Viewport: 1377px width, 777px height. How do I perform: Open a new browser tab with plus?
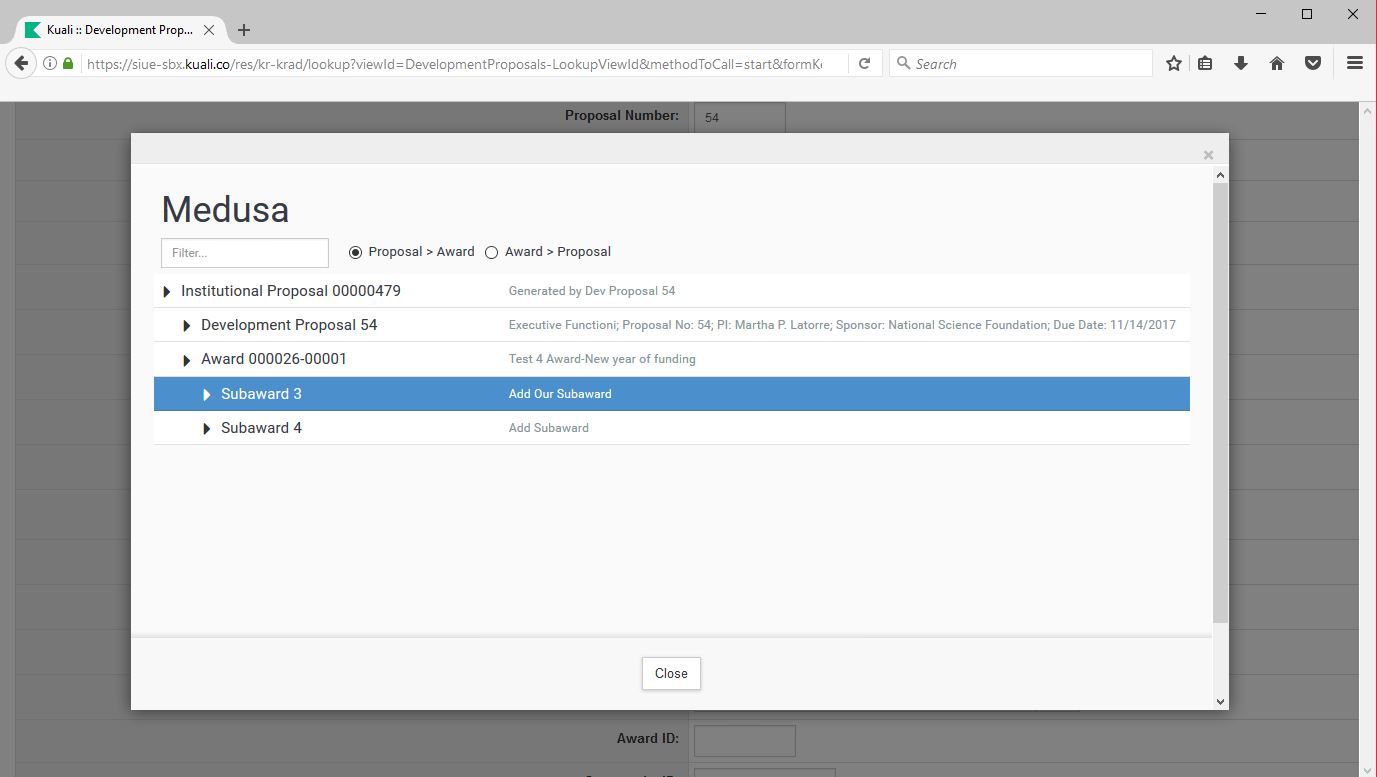244,30
